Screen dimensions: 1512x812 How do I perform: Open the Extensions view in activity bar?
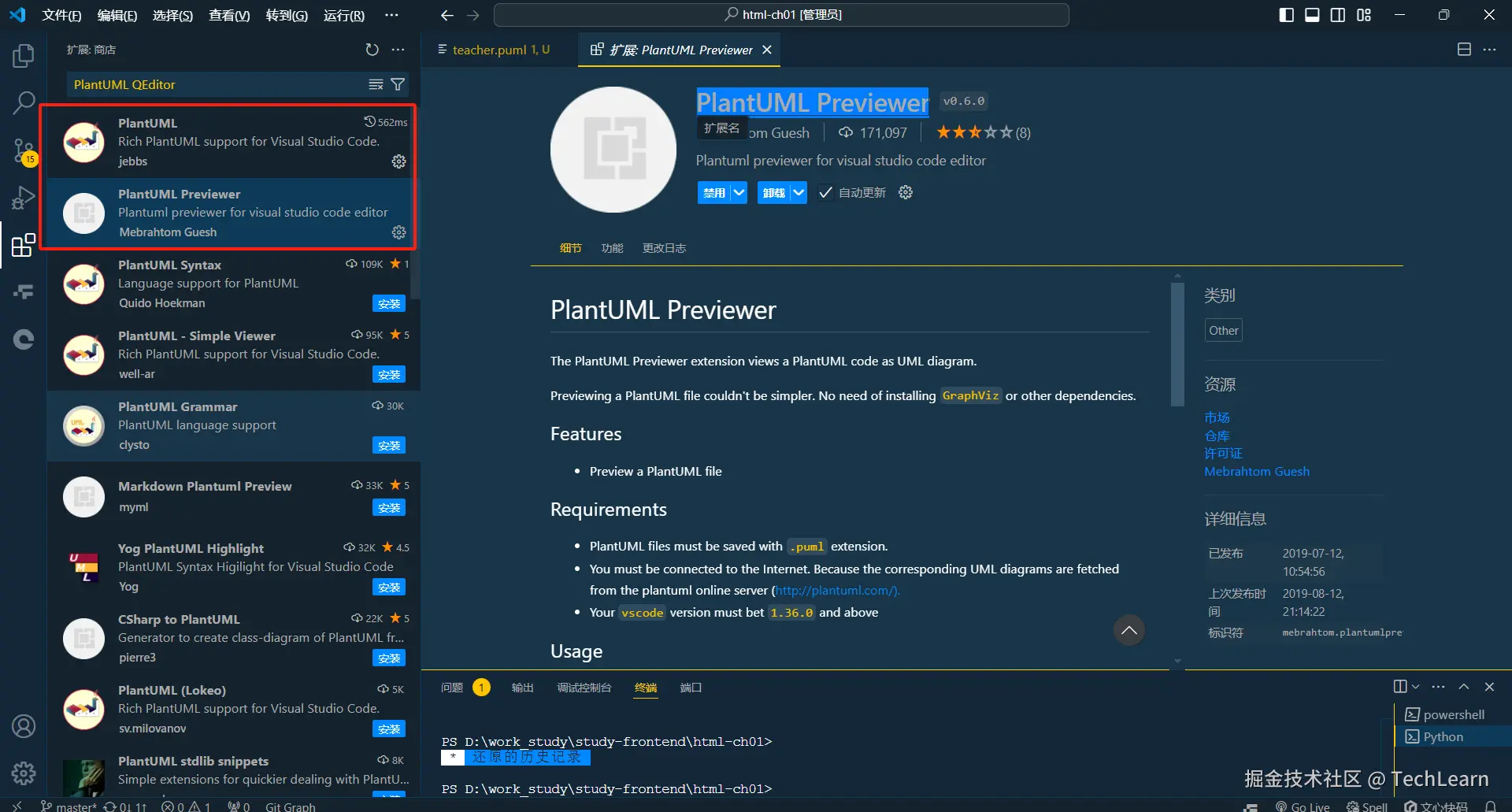coord(24,245)
